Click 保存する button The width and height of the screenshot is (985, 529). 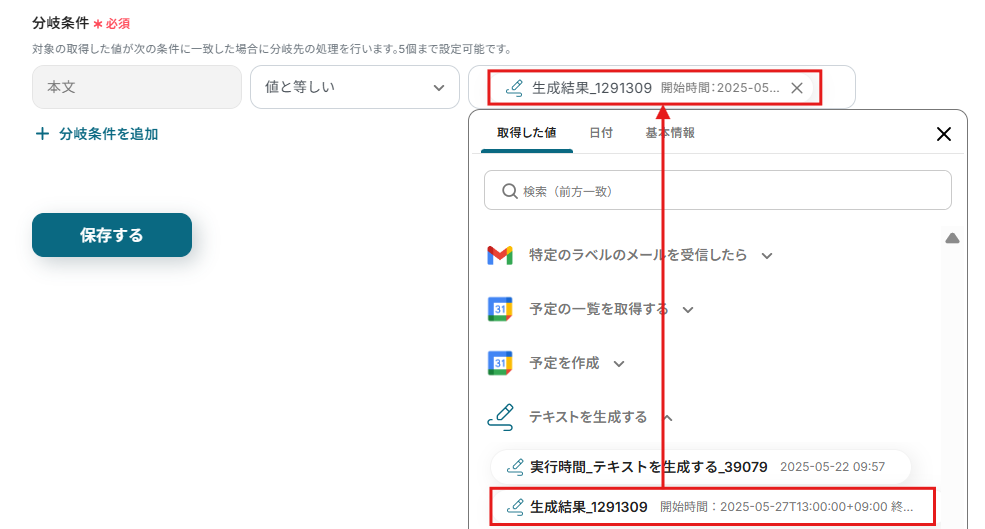112,235
